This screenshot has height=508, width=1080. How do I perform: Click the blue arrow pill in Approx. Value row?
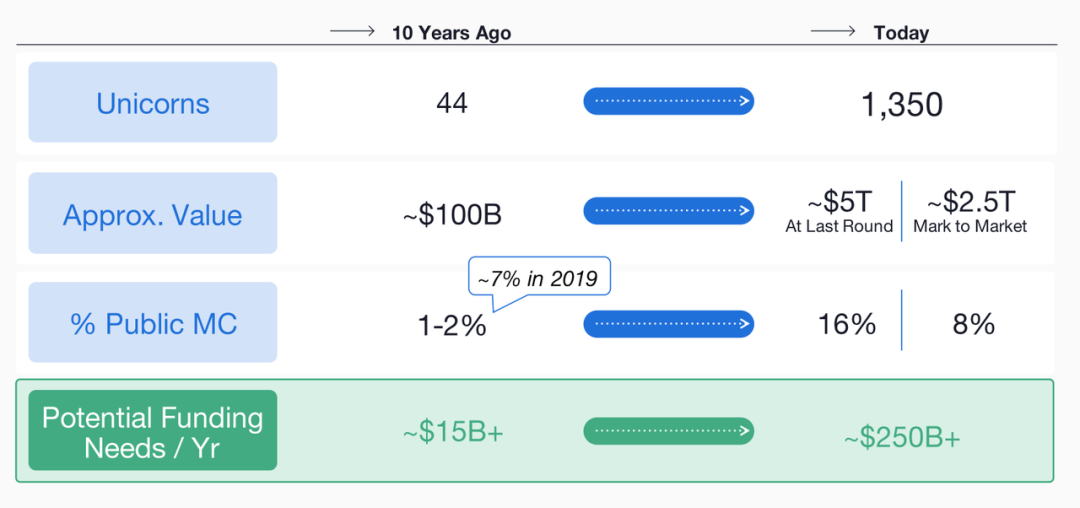click(x=668, y=211)
